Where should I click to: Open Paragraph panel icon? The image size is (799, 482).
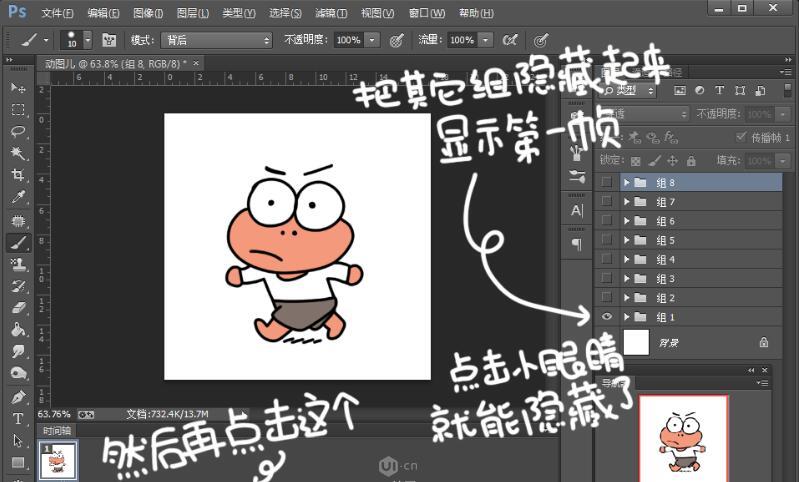(577, 245)
